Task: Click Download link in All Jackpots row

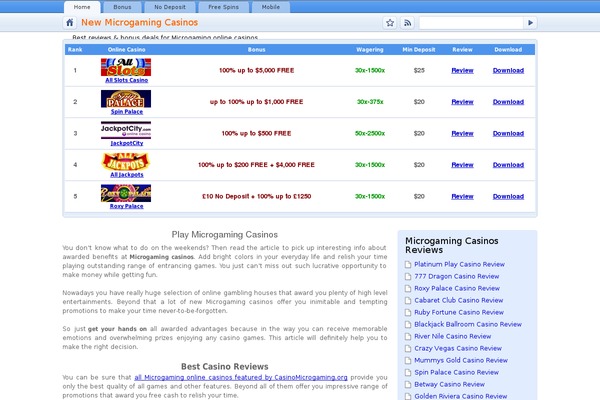Action: pos(508,165)
